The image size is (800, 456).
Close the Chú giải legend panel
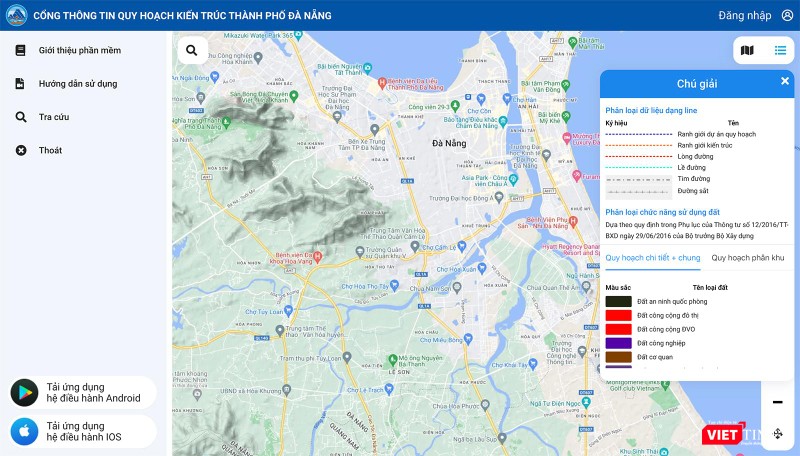point(785,82)
